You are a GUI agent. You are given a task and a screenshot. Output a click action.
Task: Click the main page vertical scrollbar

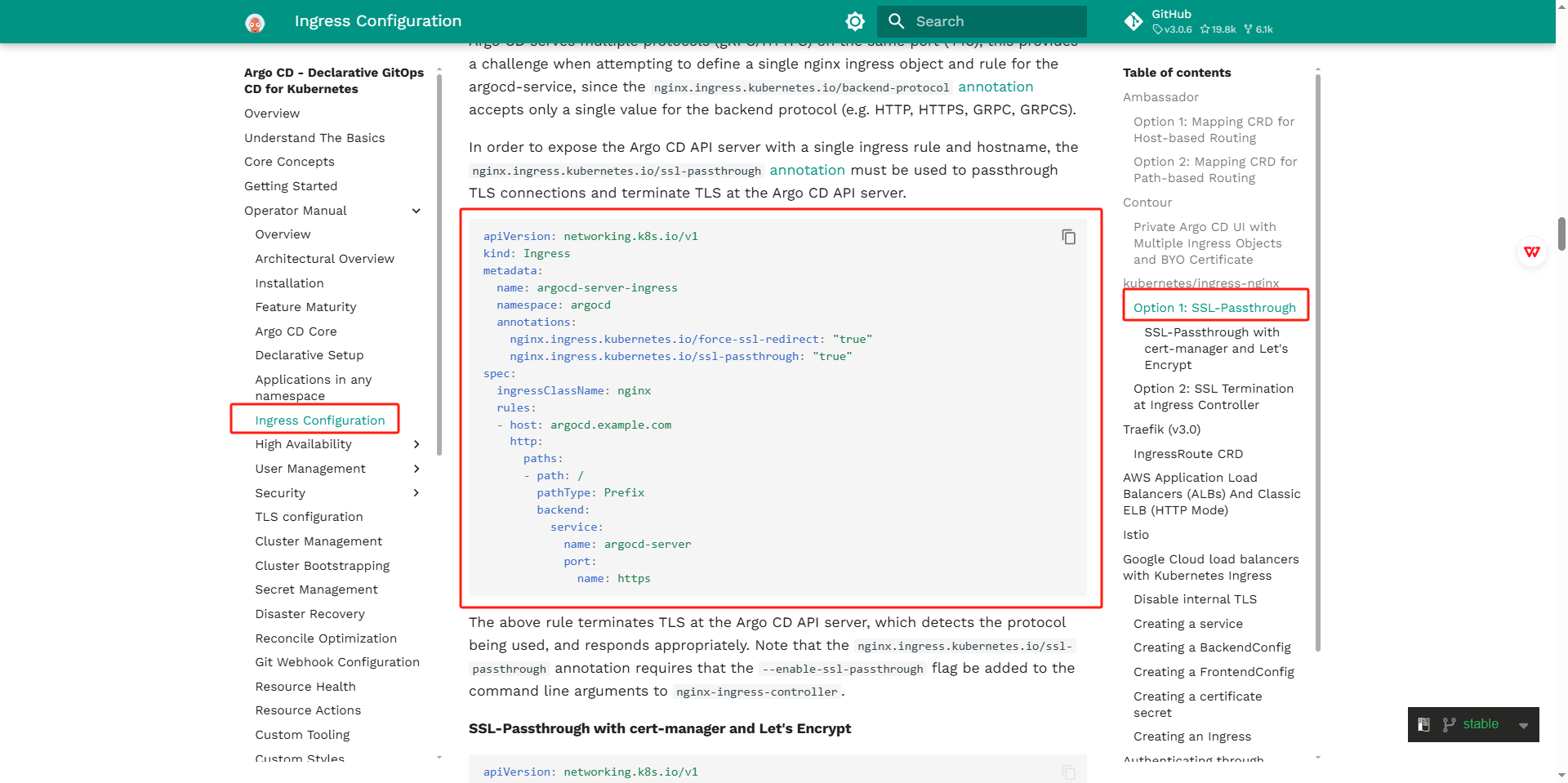(x=1561, y=234)
